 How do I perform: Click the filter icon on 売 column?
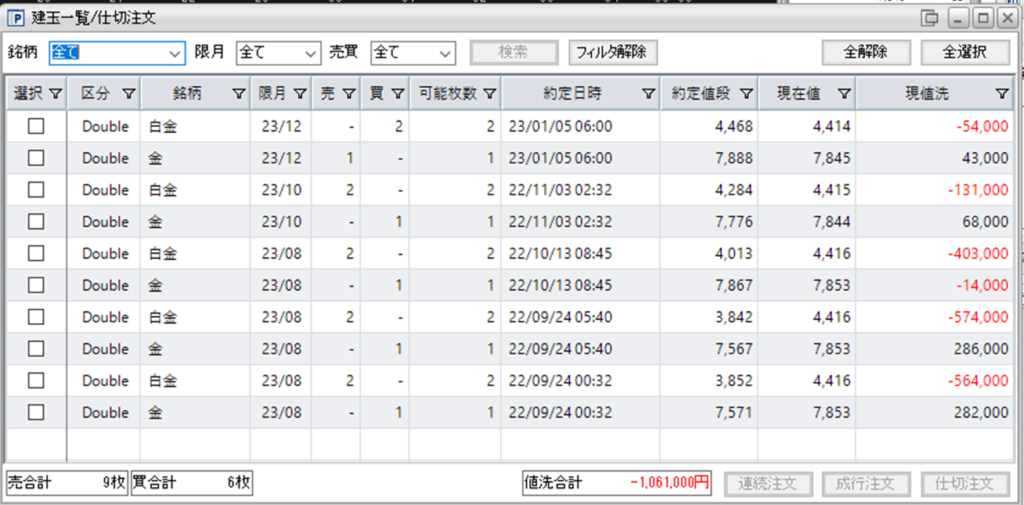click(x=349, y=95)
